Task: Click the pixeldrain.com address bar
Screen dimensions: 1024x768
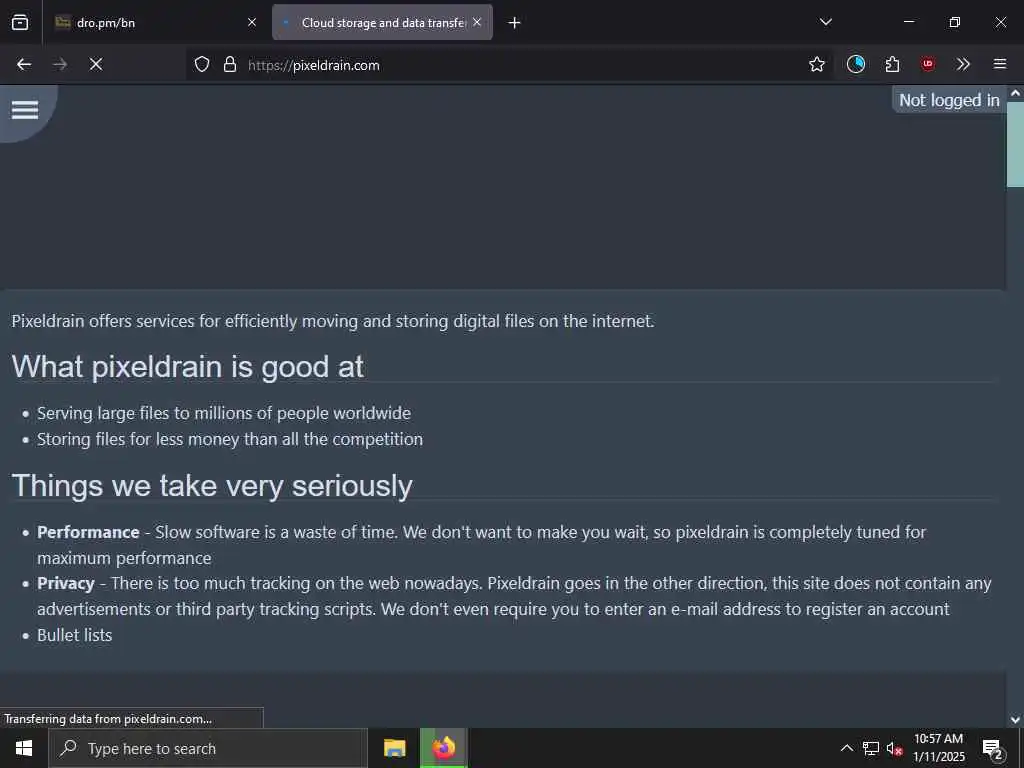Action: tap(509, 65)
